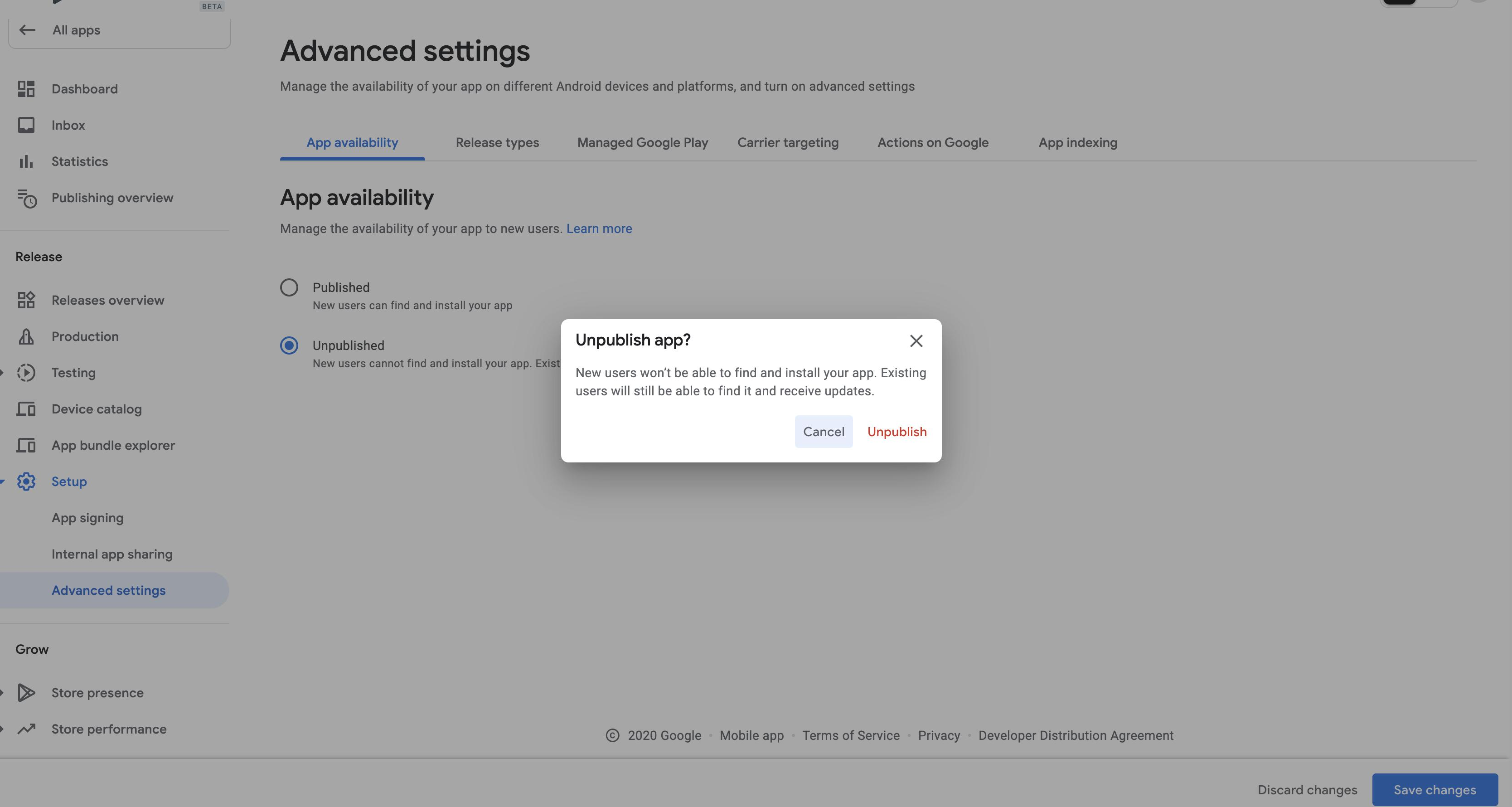Switch to the App availability tab
1512x807 pixels.
coord(352,143)
